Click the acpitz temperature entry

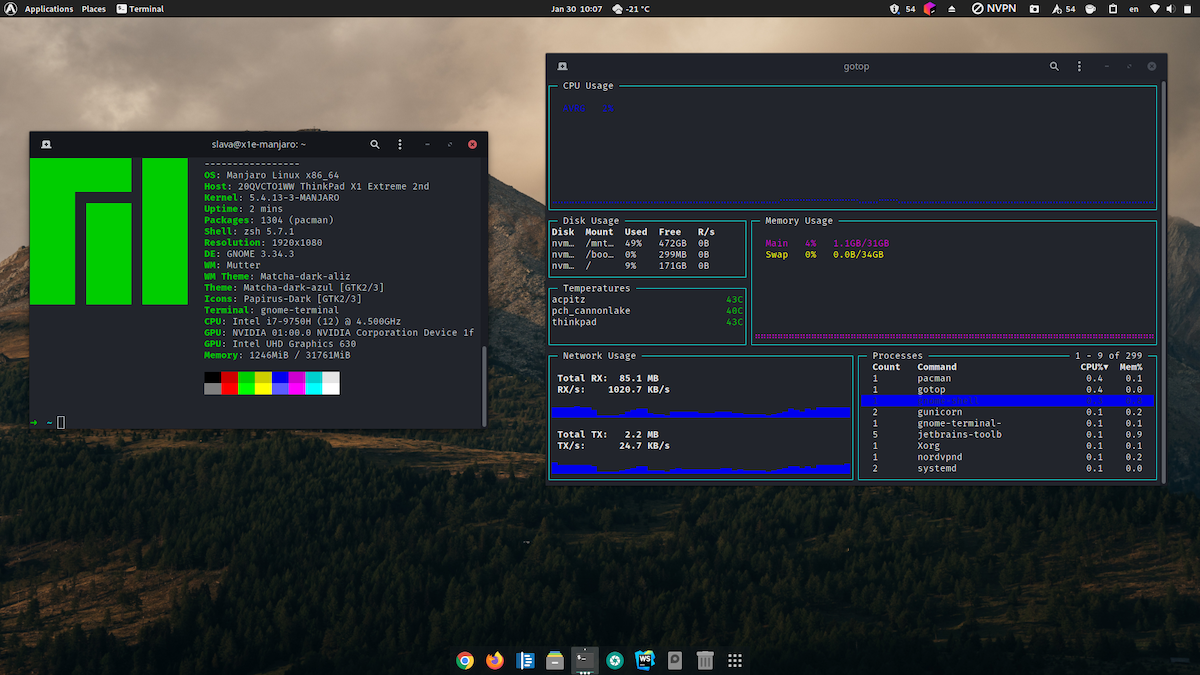[x=648, y=299]
